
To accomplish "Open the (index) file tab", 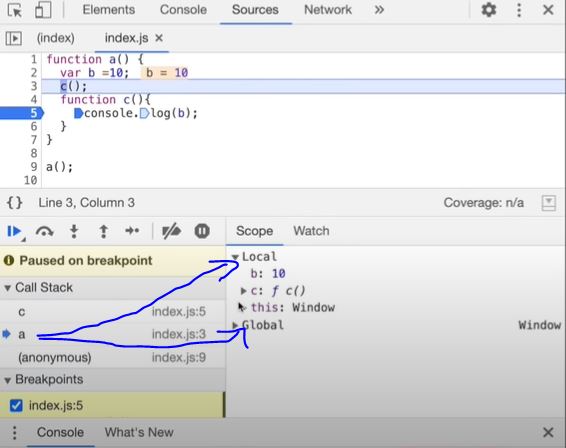I will (x=56, y=38).
